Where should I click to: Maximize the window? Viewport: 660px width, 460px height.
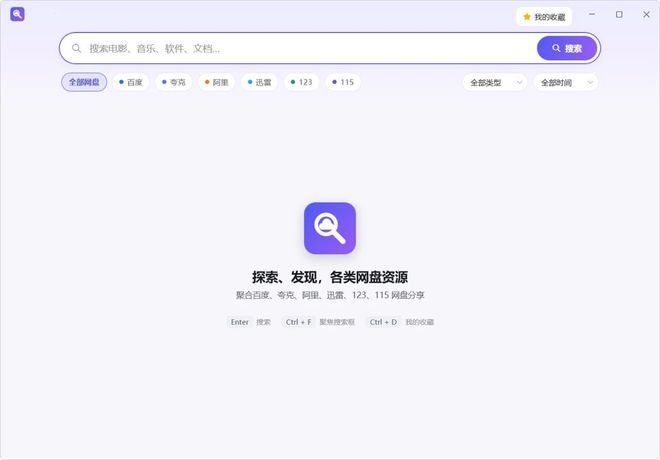[619, 14]
